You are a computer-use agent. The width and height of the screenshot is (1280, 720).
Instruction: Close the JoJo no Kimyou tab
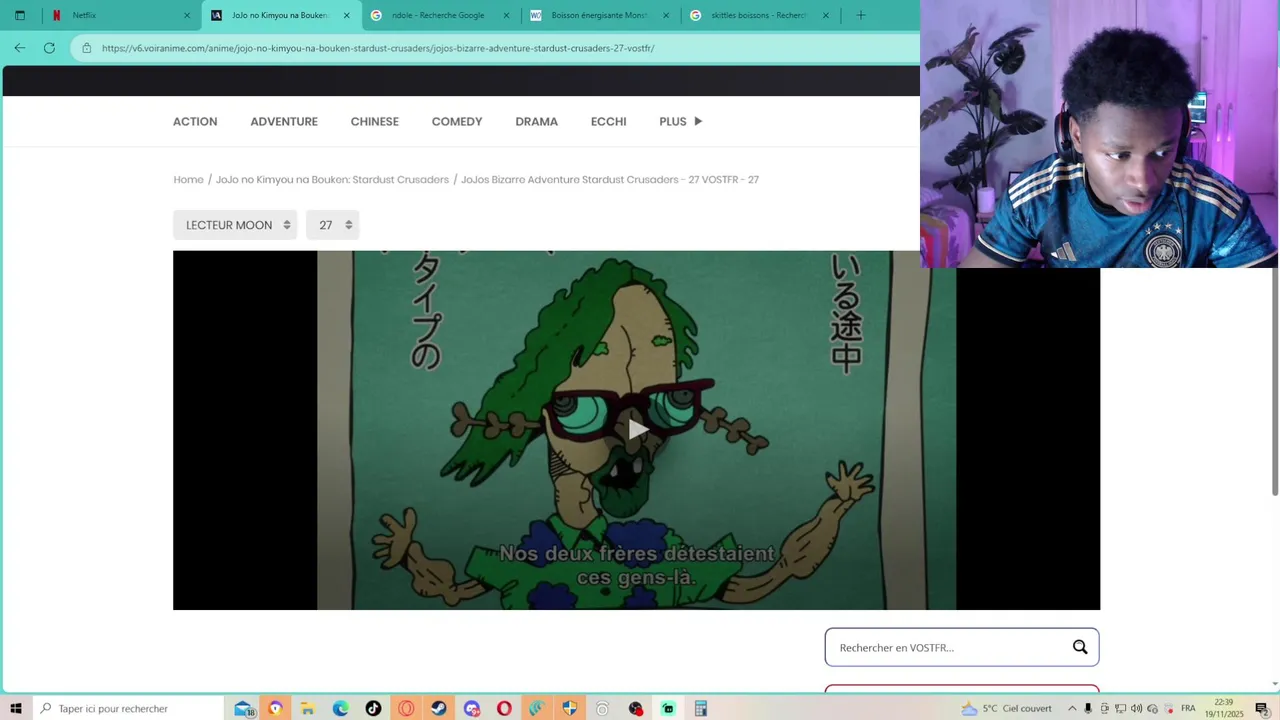pos(347,15)
